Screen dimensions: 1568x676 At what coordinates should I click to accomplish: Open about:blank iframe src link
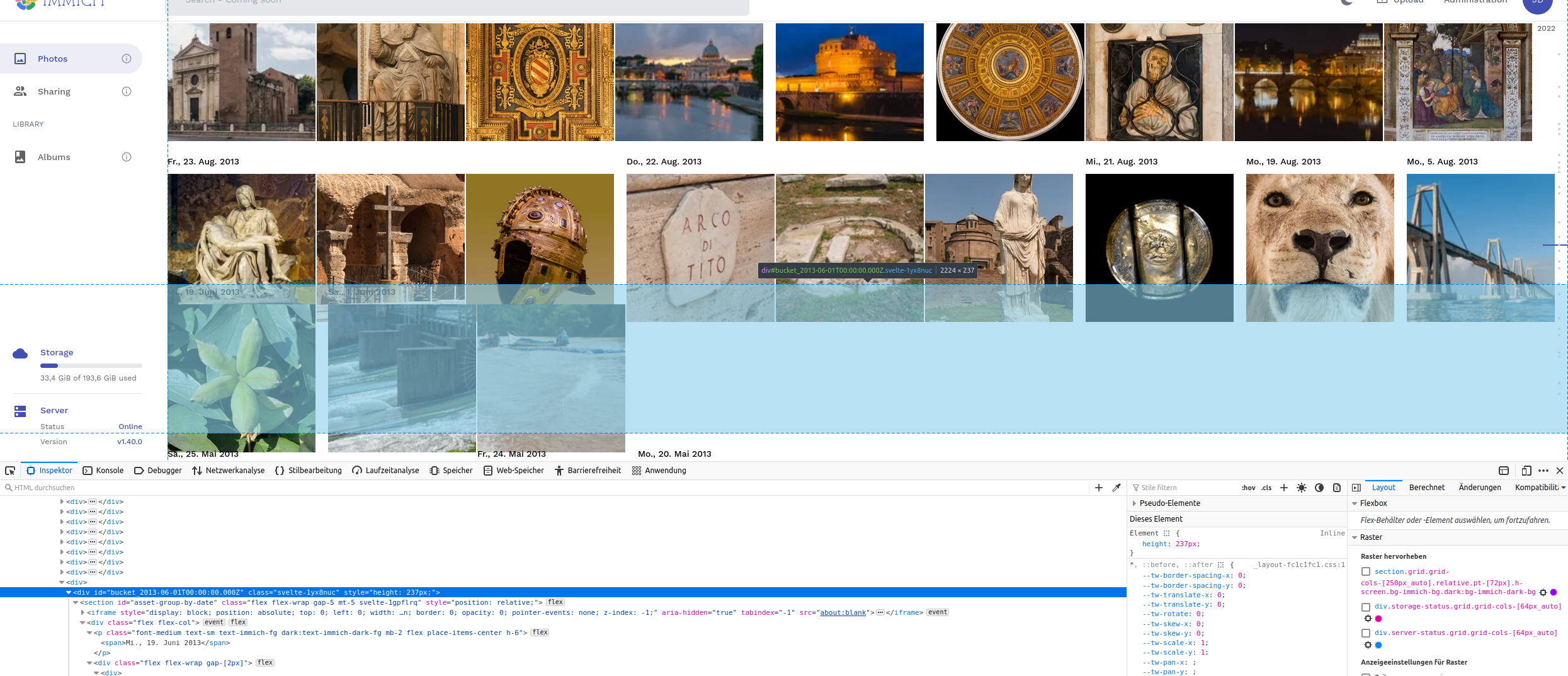point(843,612)
